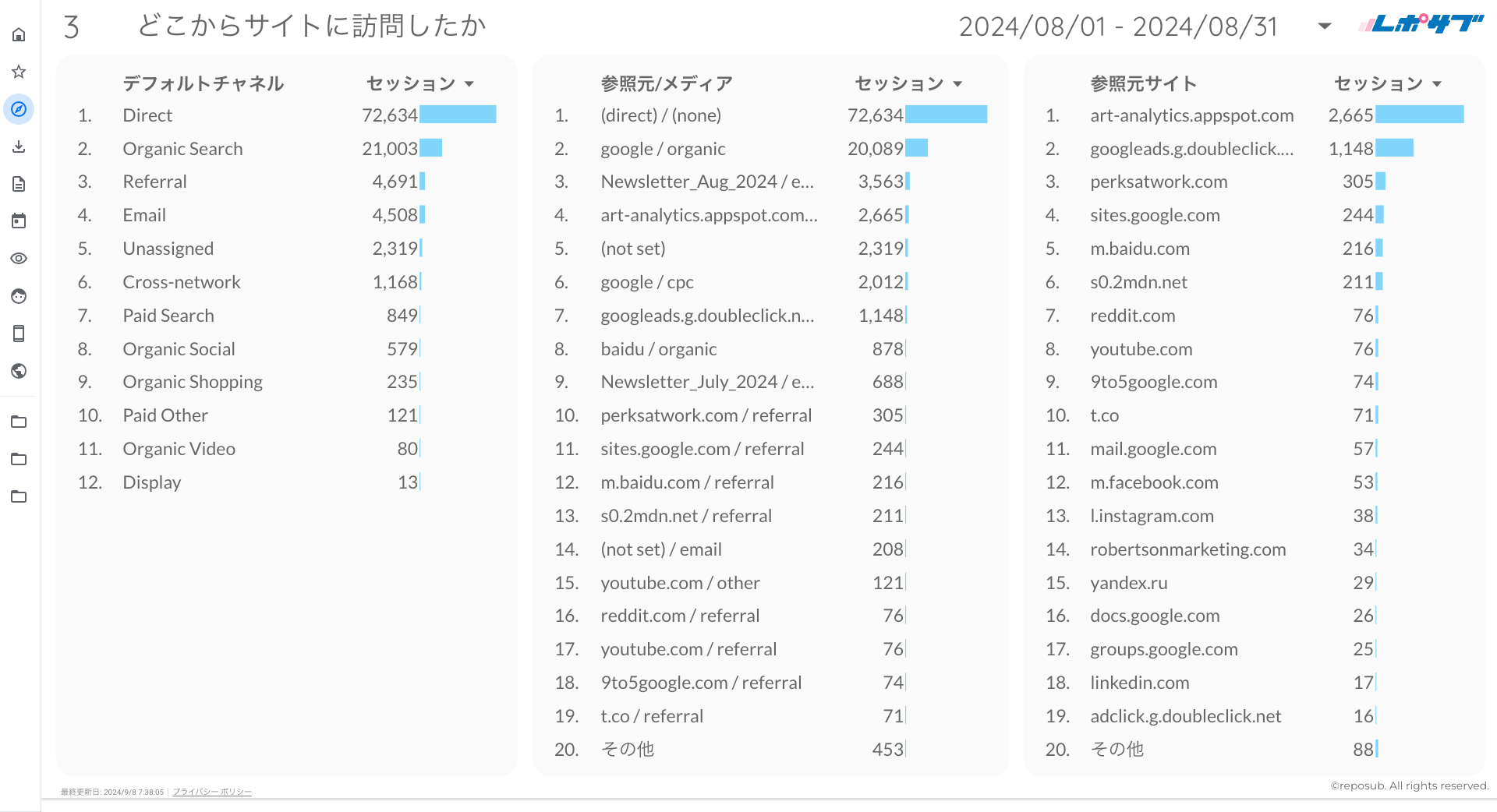Click the home icon in the sidebar
Viewport: 1497px width, 812px height.
[19, 34]
